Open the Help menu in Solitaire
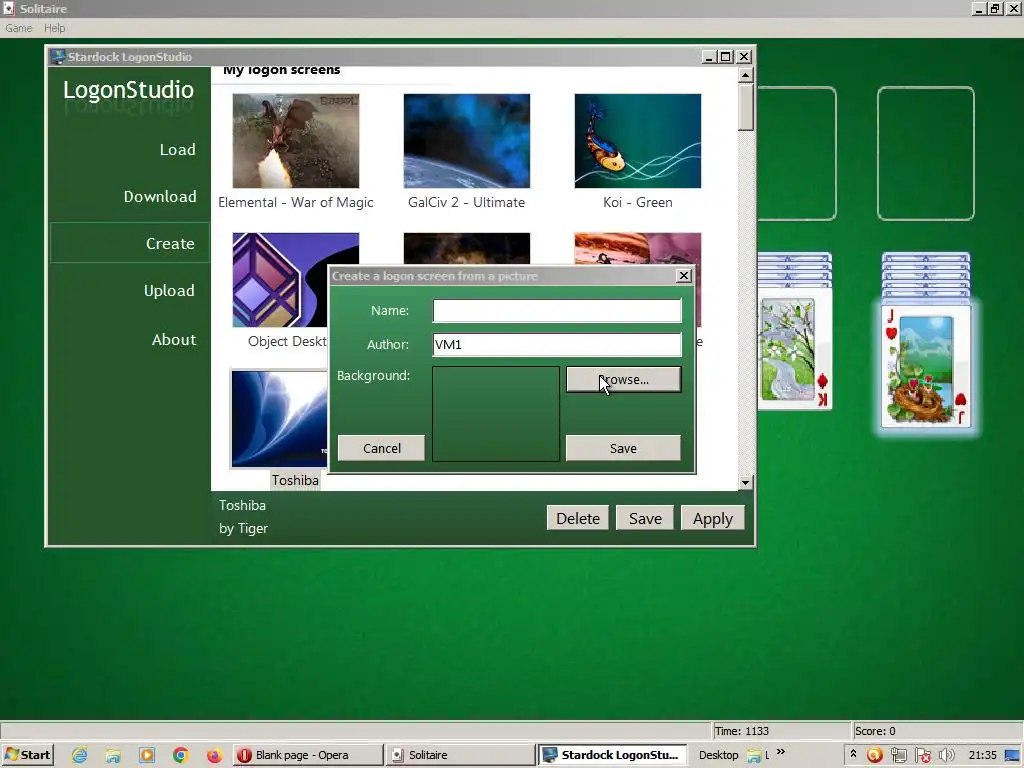This screenshot has width=1024, height=768. click(54, 28)
